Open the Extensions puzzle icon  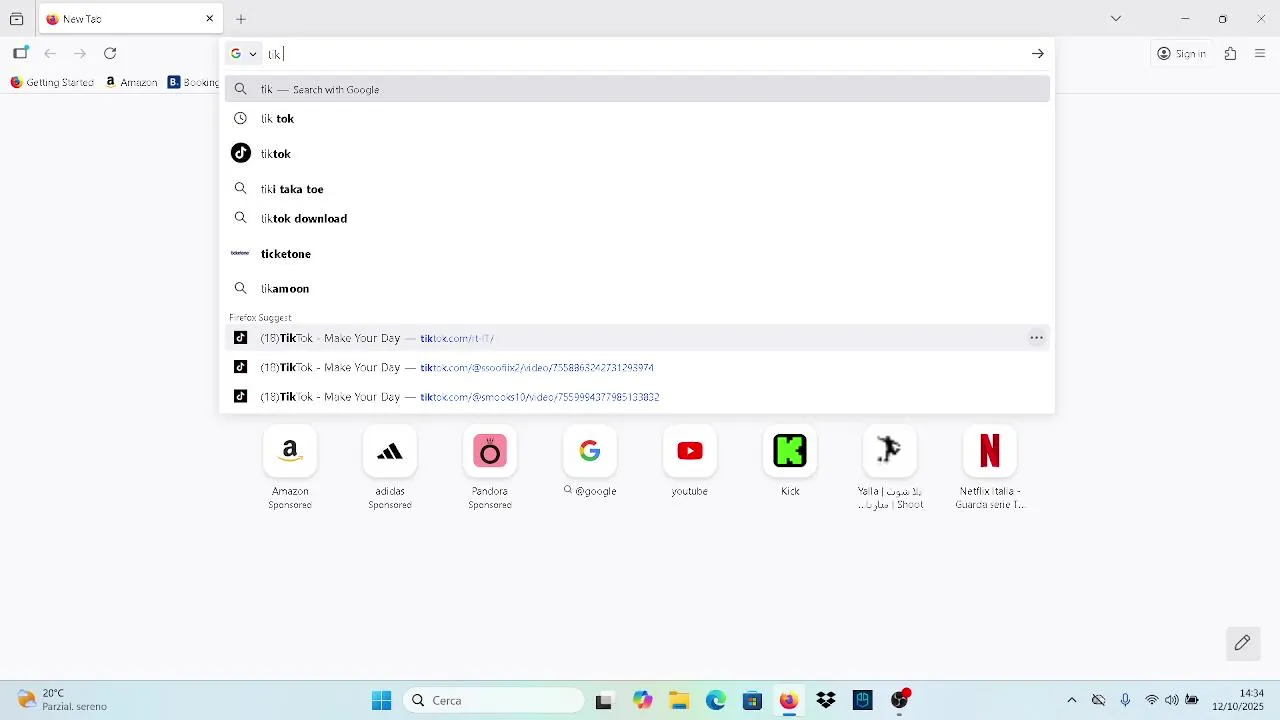[x=1231, y=54]
